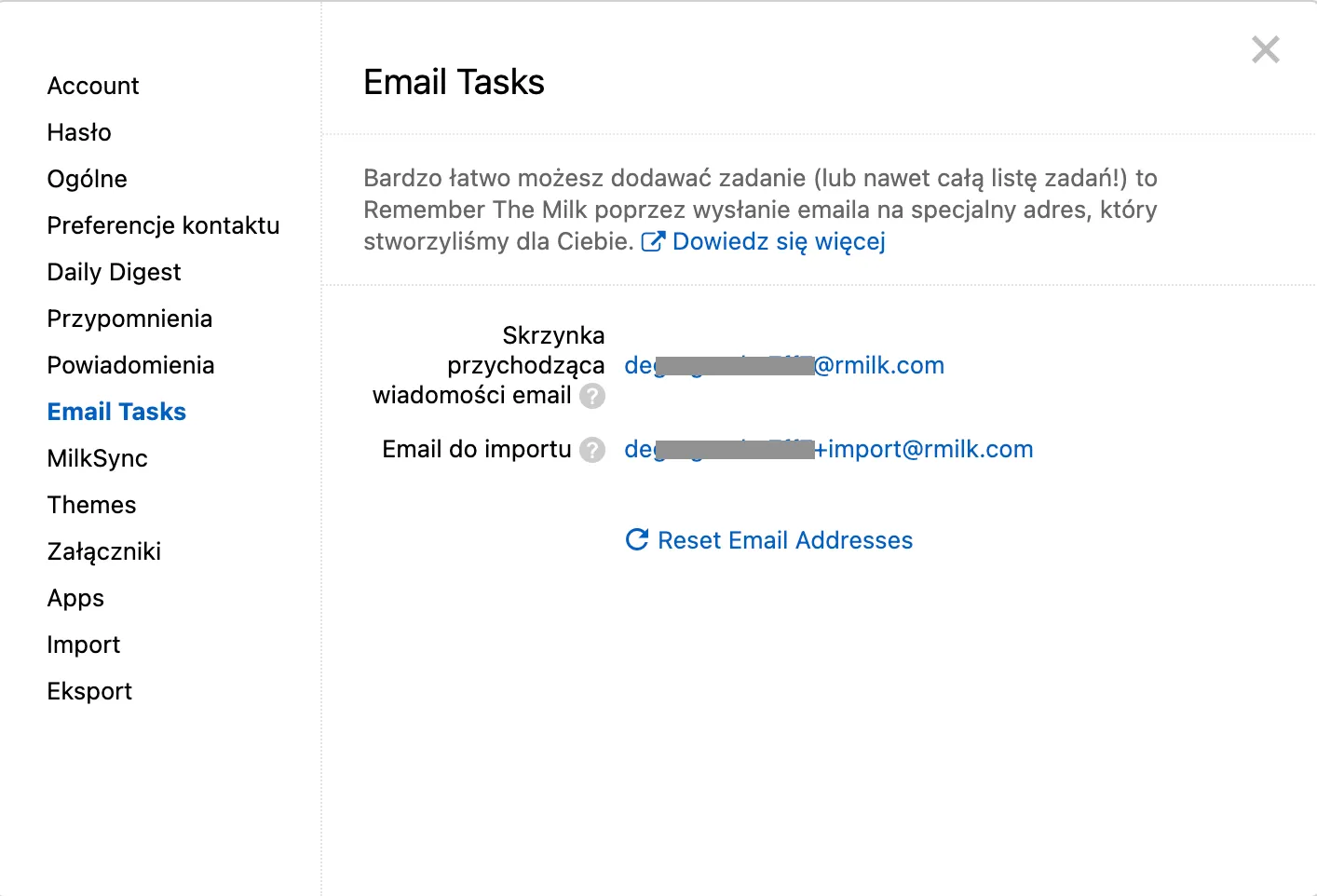Close the settings dialog with the X

point(1266,49)
